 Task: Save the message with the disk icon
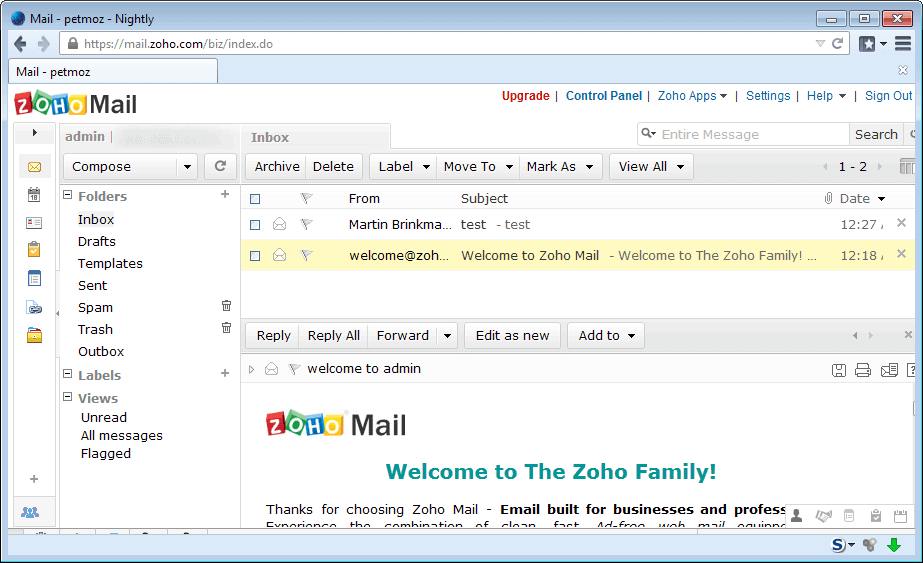(839, 370)
